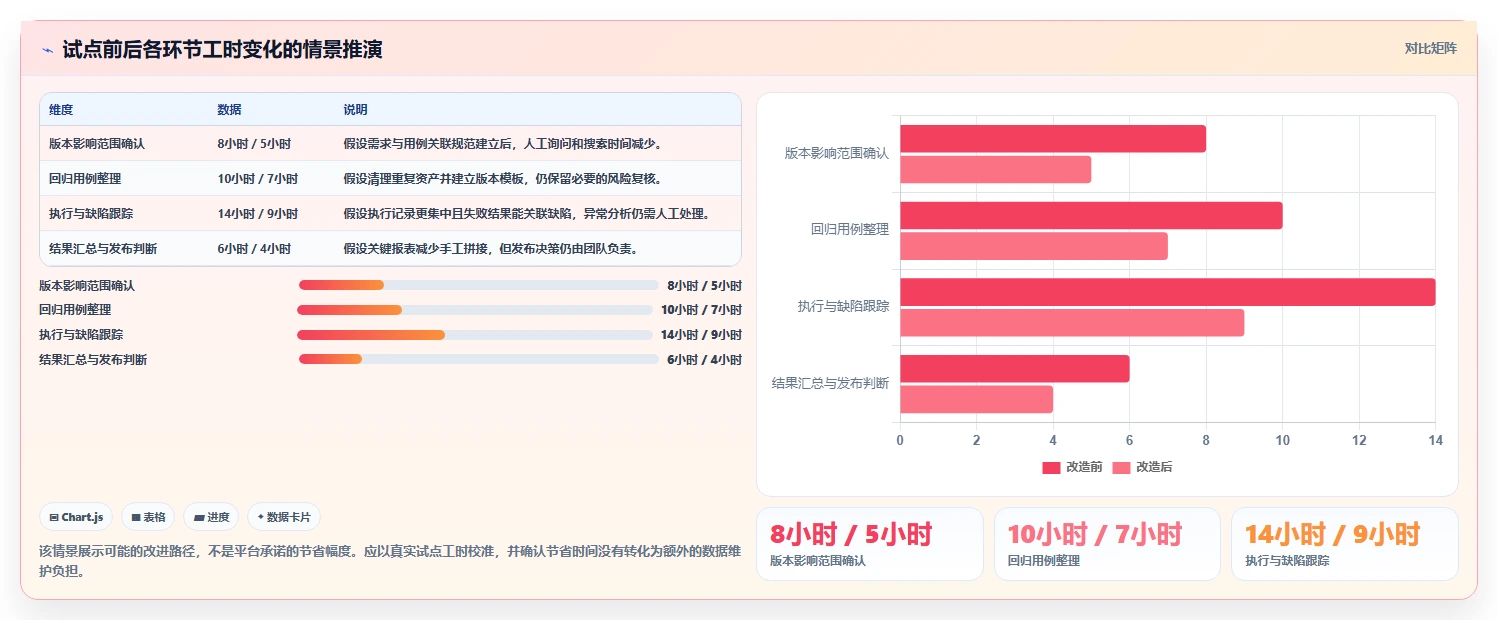Click the 结果汇总与发布判断 progress row label

(93, 359)
